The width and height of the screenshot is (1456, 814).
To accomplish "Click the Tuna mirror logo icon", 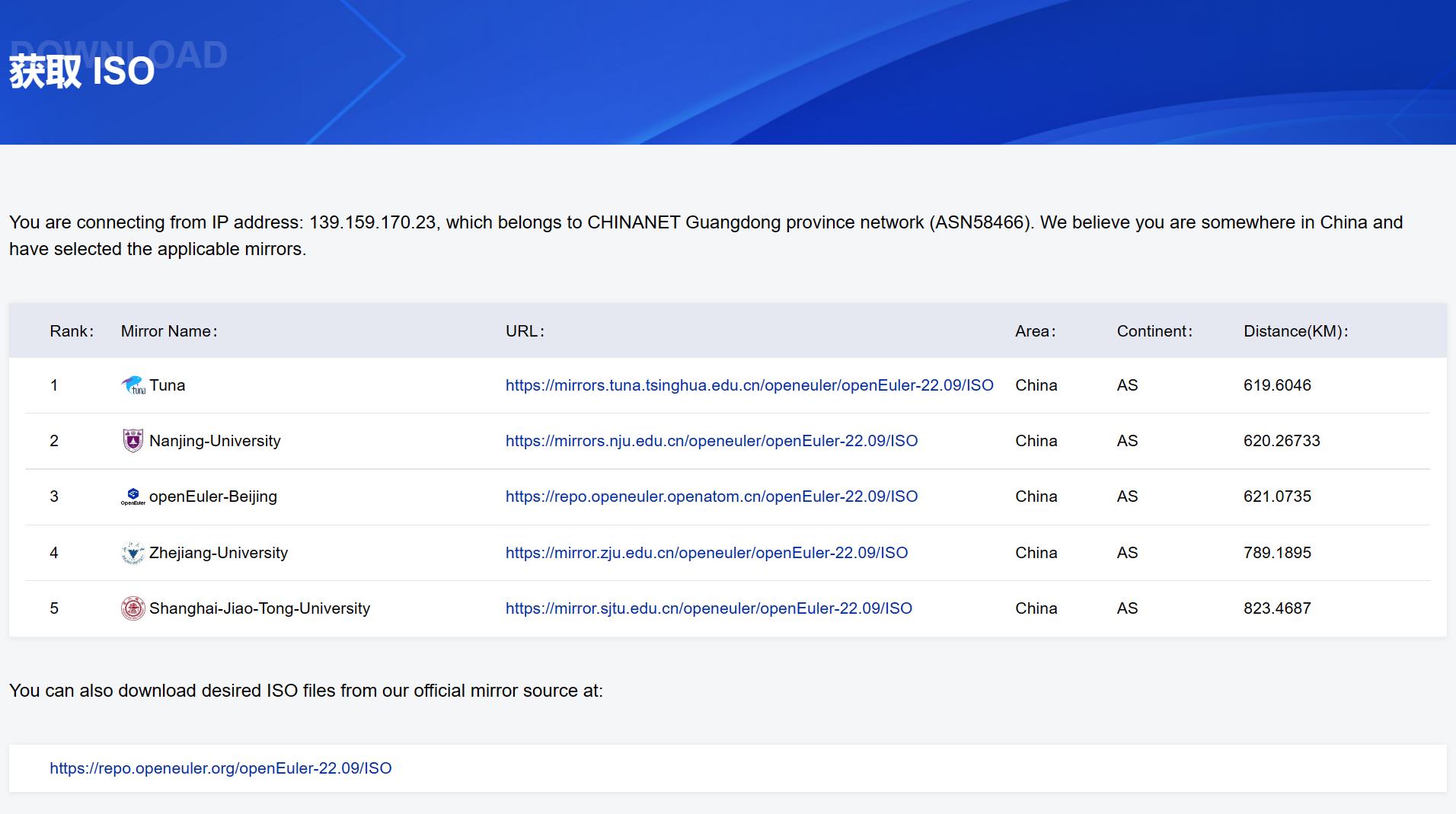I will [133, 385].
